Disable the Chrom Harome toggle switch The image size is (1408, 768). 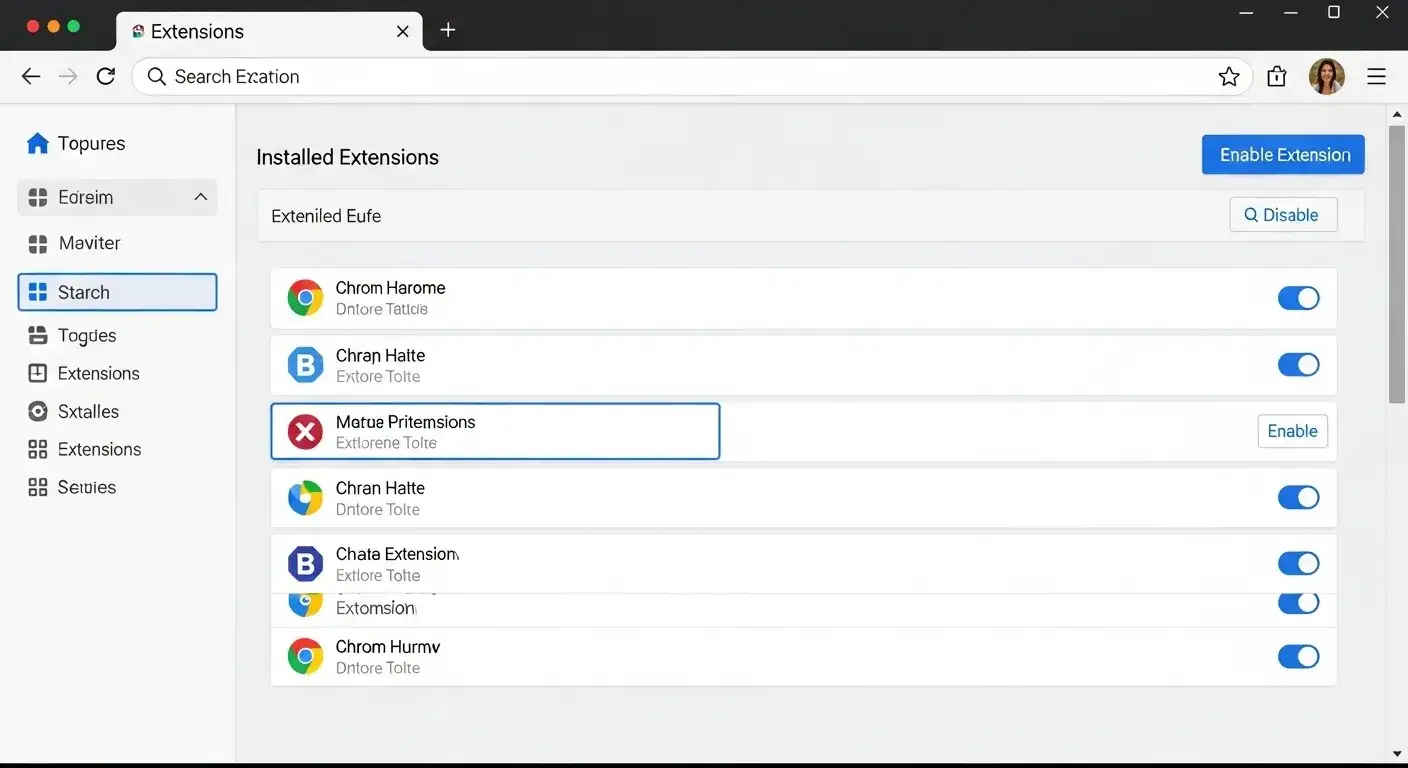[1298, 298]
